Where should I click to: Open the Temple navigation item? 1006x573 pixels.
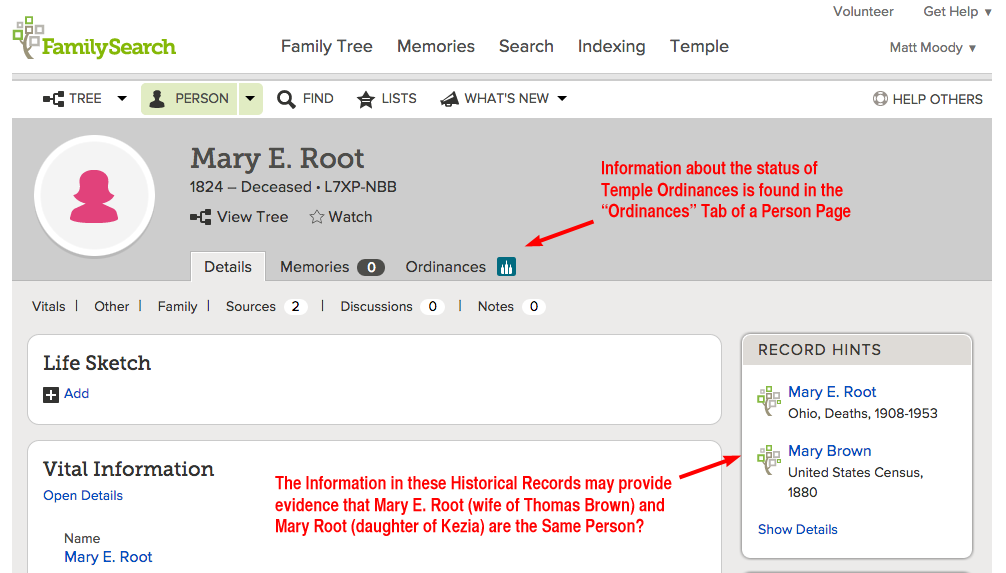pyautogui.click(x=699, y=46)
